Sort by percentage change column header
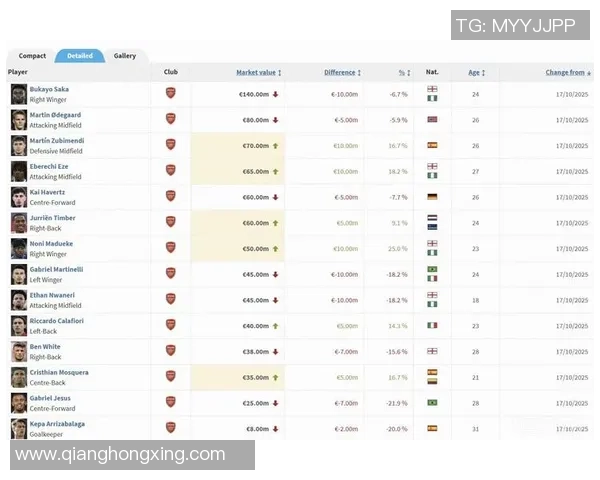The image size is (600, 480). (x=403, y=72)
